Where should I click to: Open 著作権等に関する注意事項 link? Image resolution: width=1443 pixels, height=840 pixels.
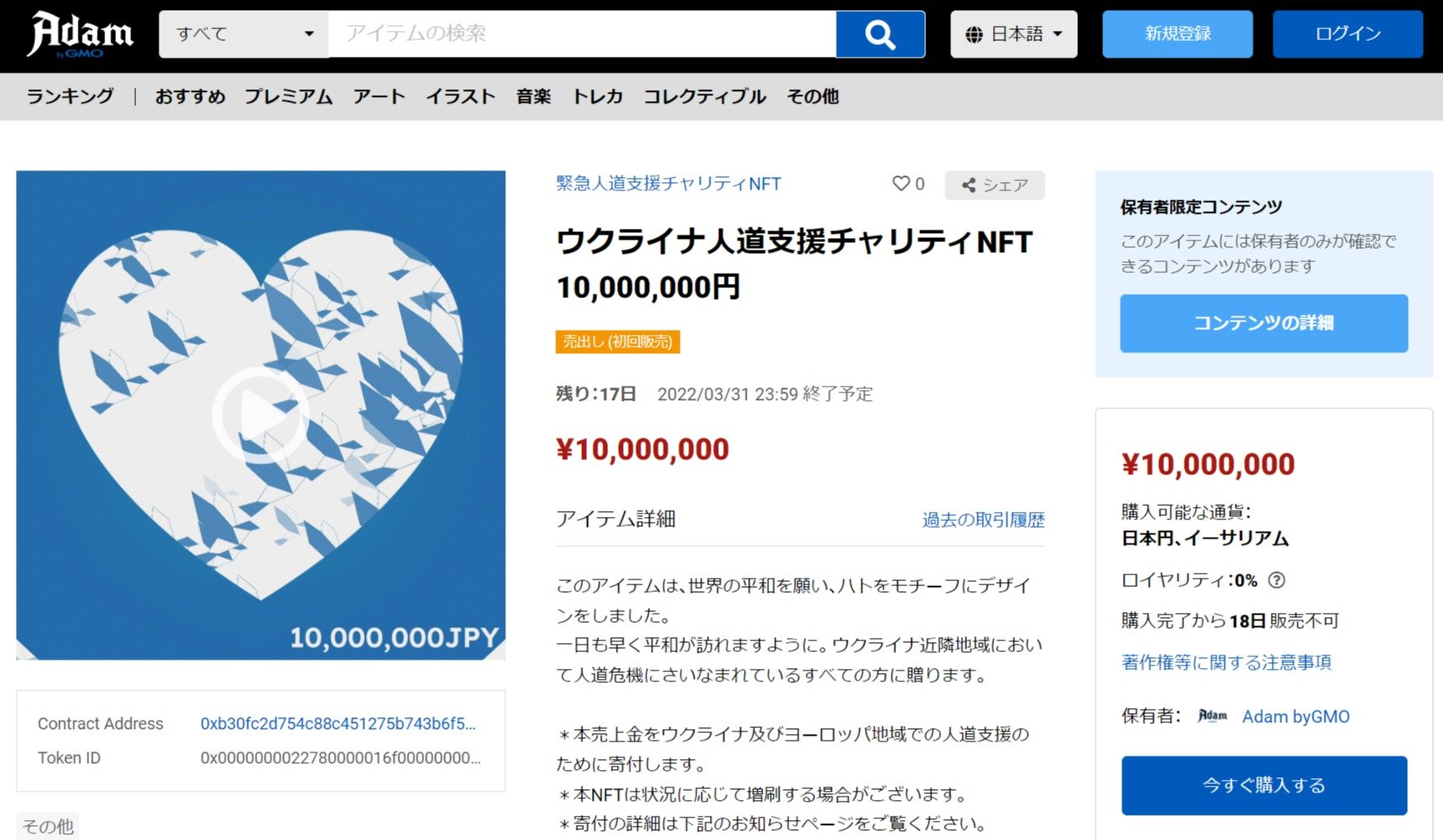tap(1227, 663)
